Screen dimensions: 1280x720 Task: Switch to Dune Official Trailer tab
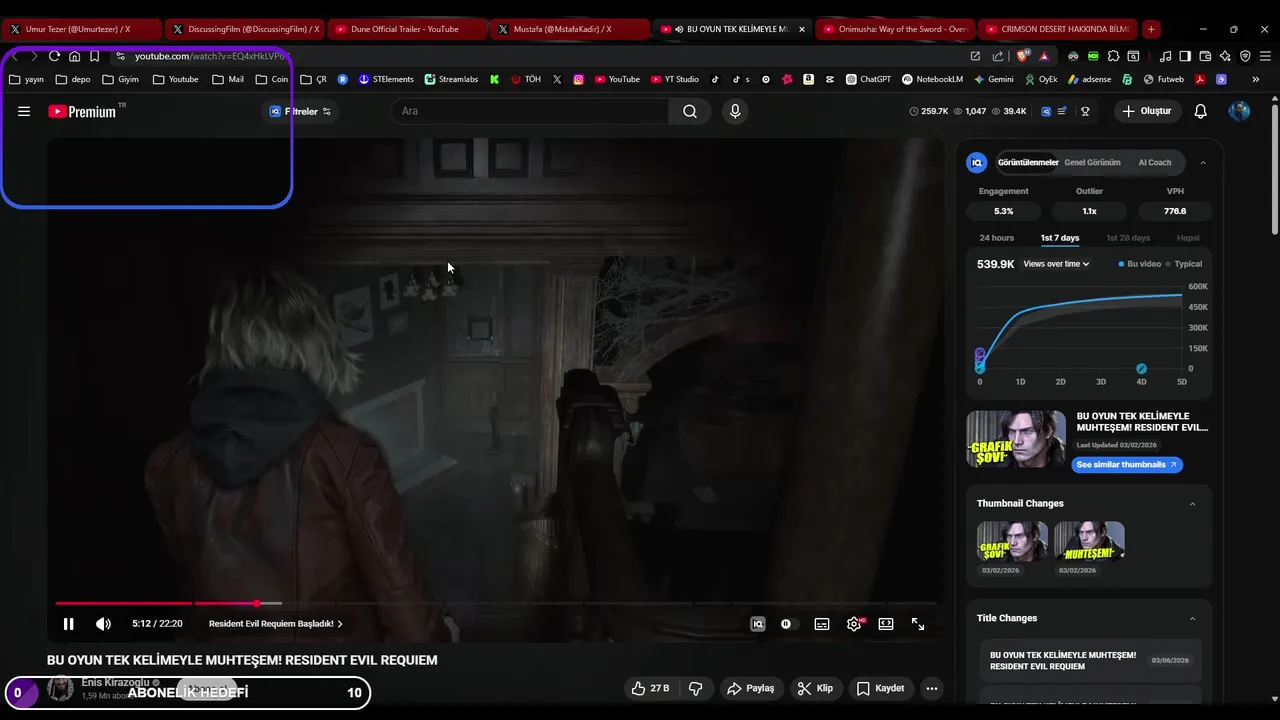tap(407, 29)
